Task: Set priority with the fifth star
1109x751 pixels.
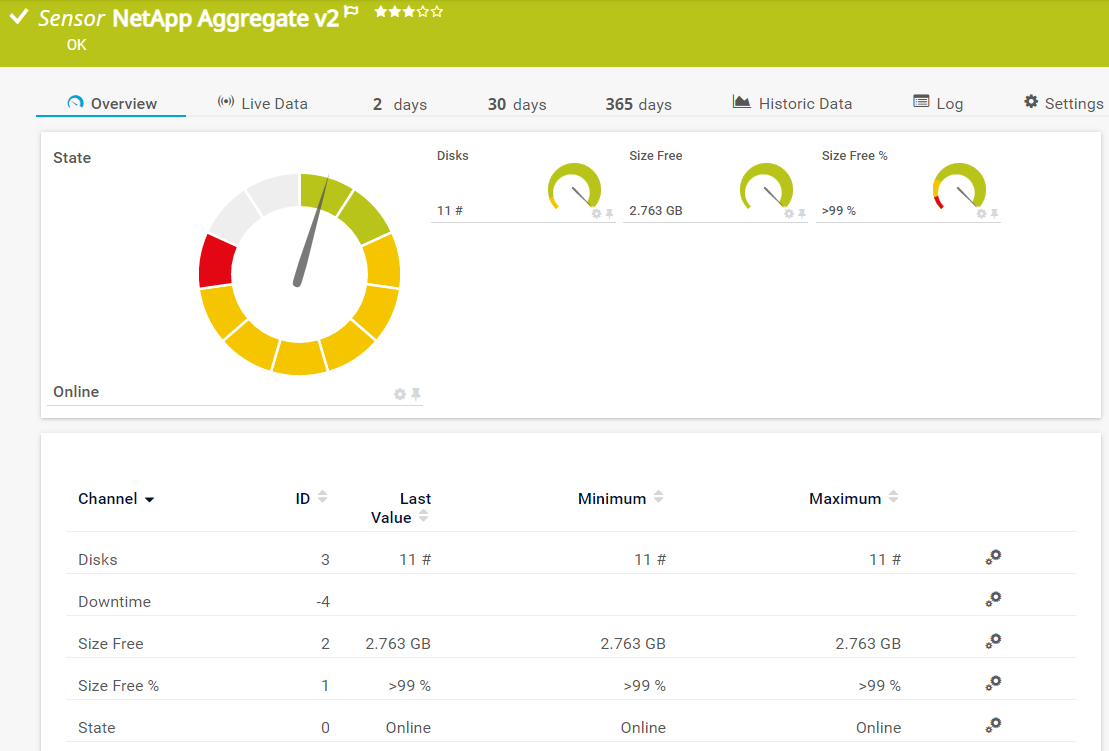Action: [437, 12]
